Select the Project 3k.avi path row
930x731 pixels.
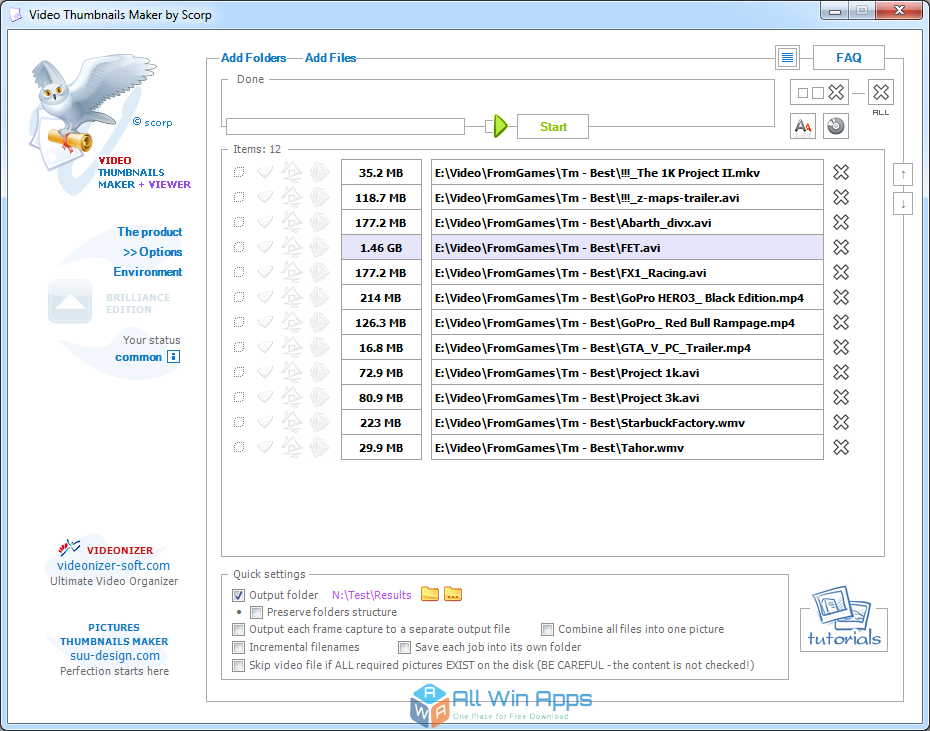click(627, 398)
